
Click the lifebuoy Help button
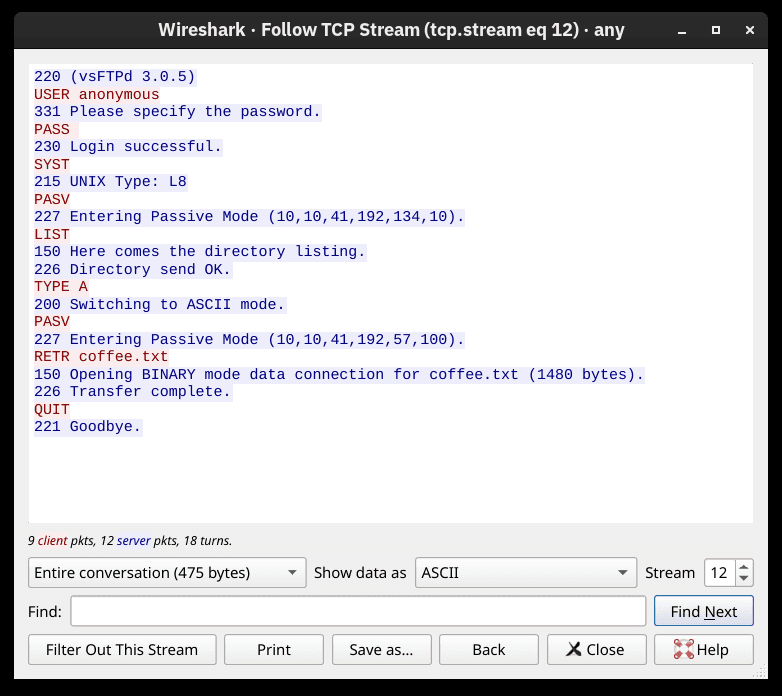click(x=703, y=649)
